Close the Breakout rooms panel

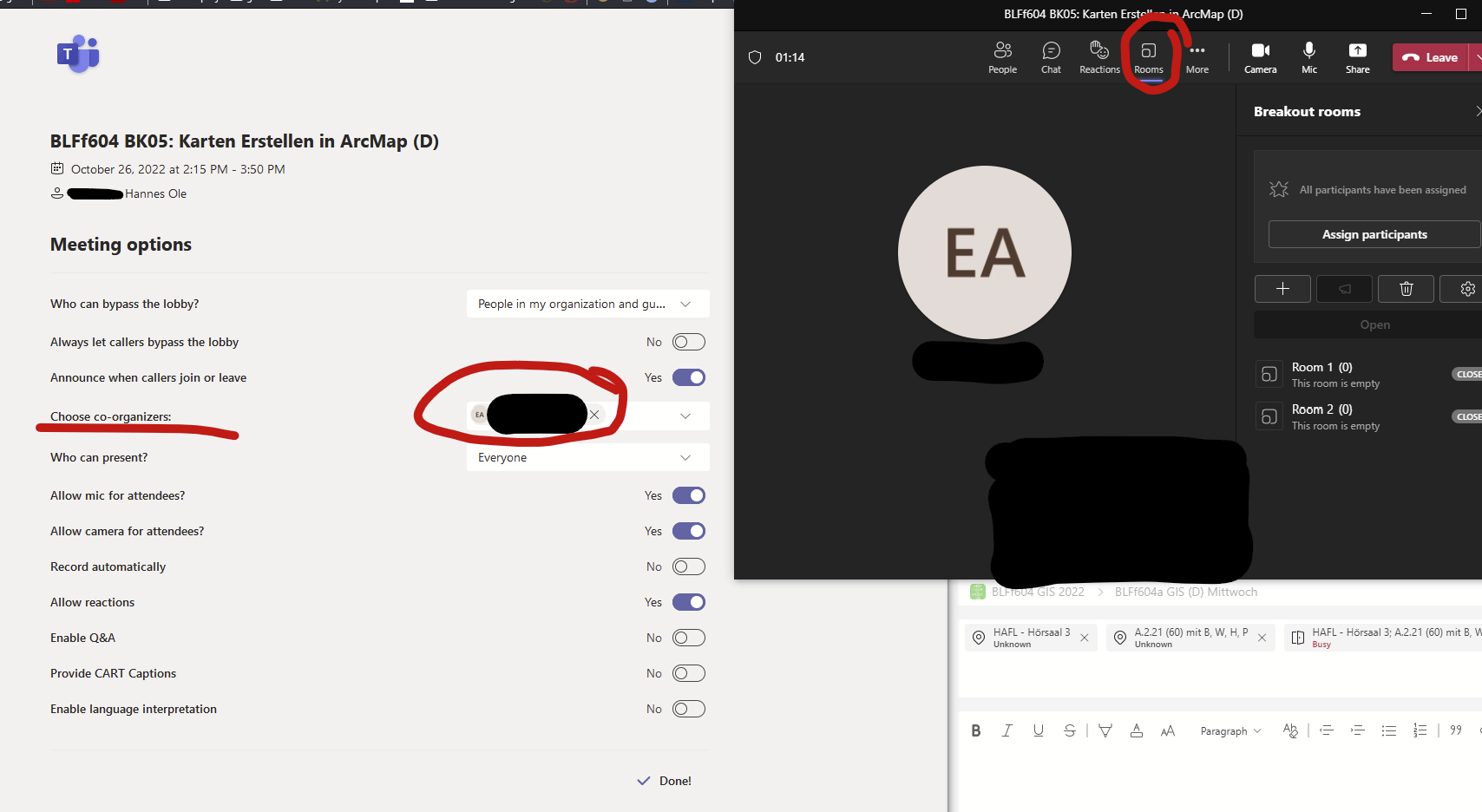click(1478, 111)
